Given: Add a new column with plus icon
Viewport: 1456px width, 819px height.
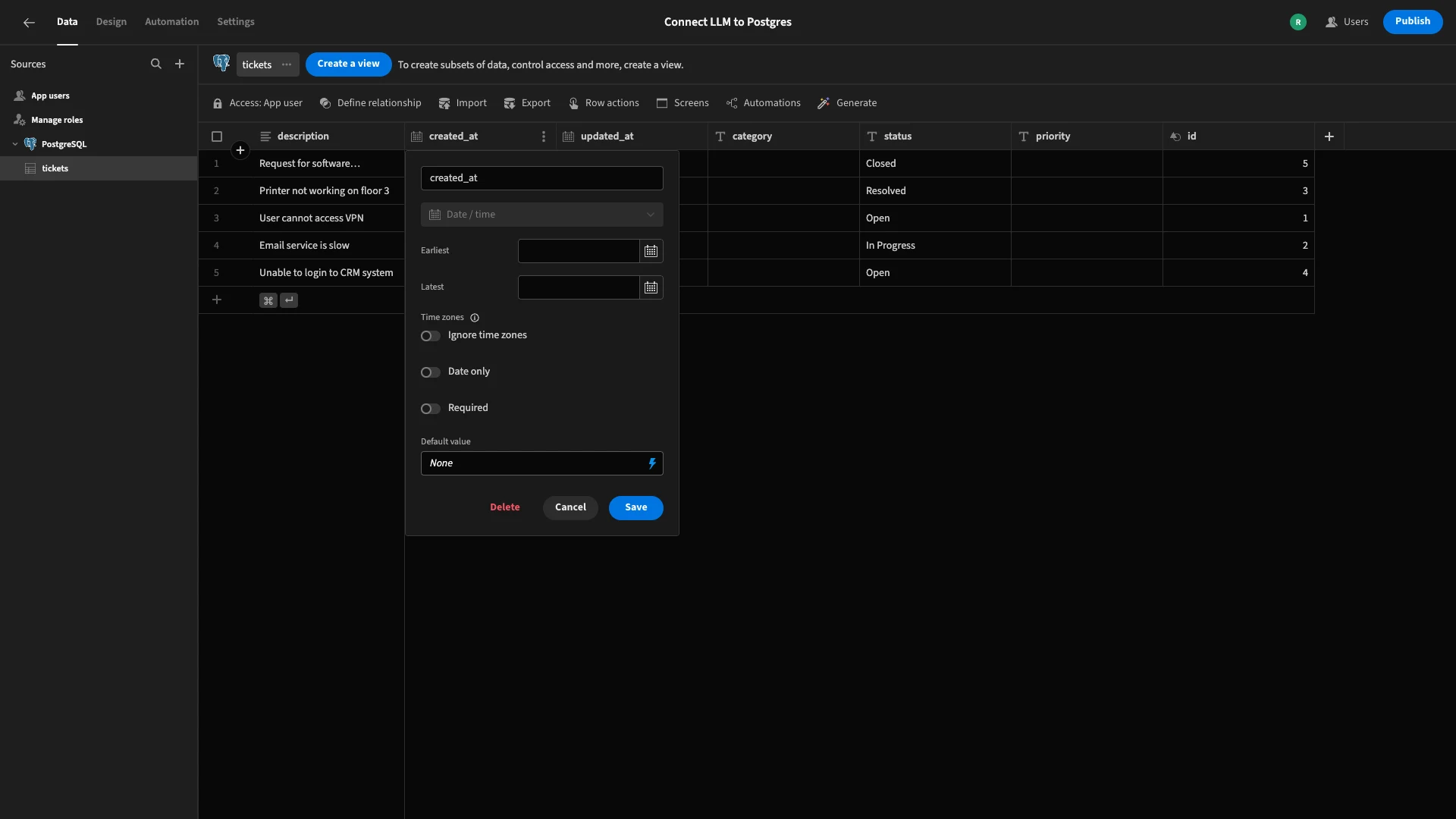Looking at the screenshot, I should coord(1329,136).
